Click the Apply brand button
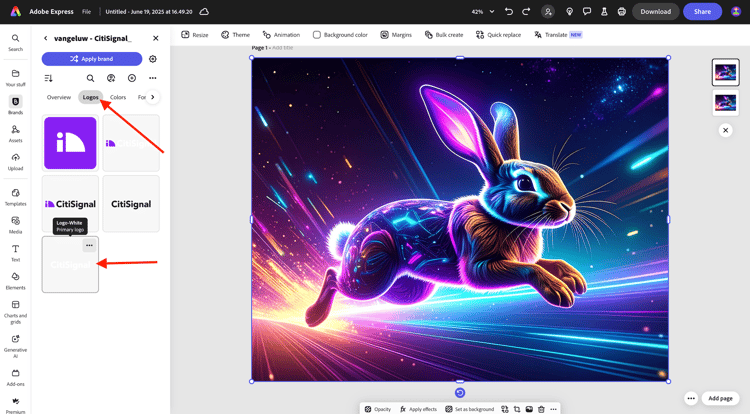The width and height of the screenshot is (750, 414). coord(91,59)
